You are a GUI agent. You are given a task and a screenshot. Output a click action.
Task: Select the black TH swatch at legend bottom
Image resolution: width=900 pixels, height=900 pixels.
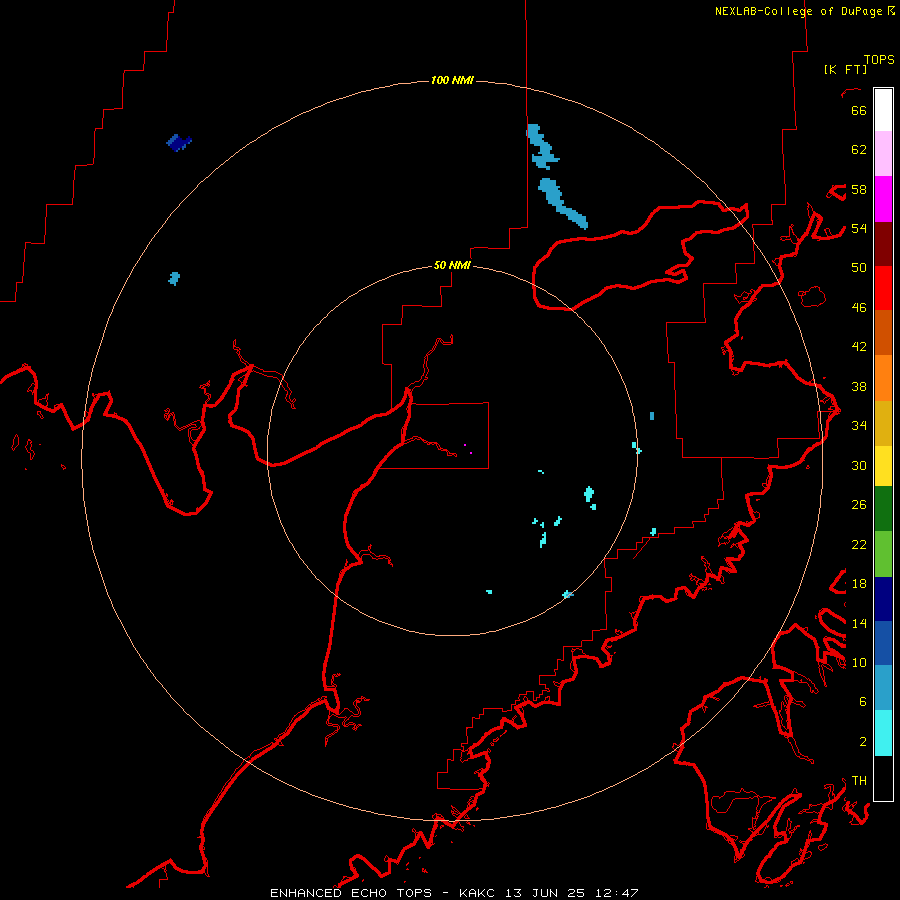point(883,778)
